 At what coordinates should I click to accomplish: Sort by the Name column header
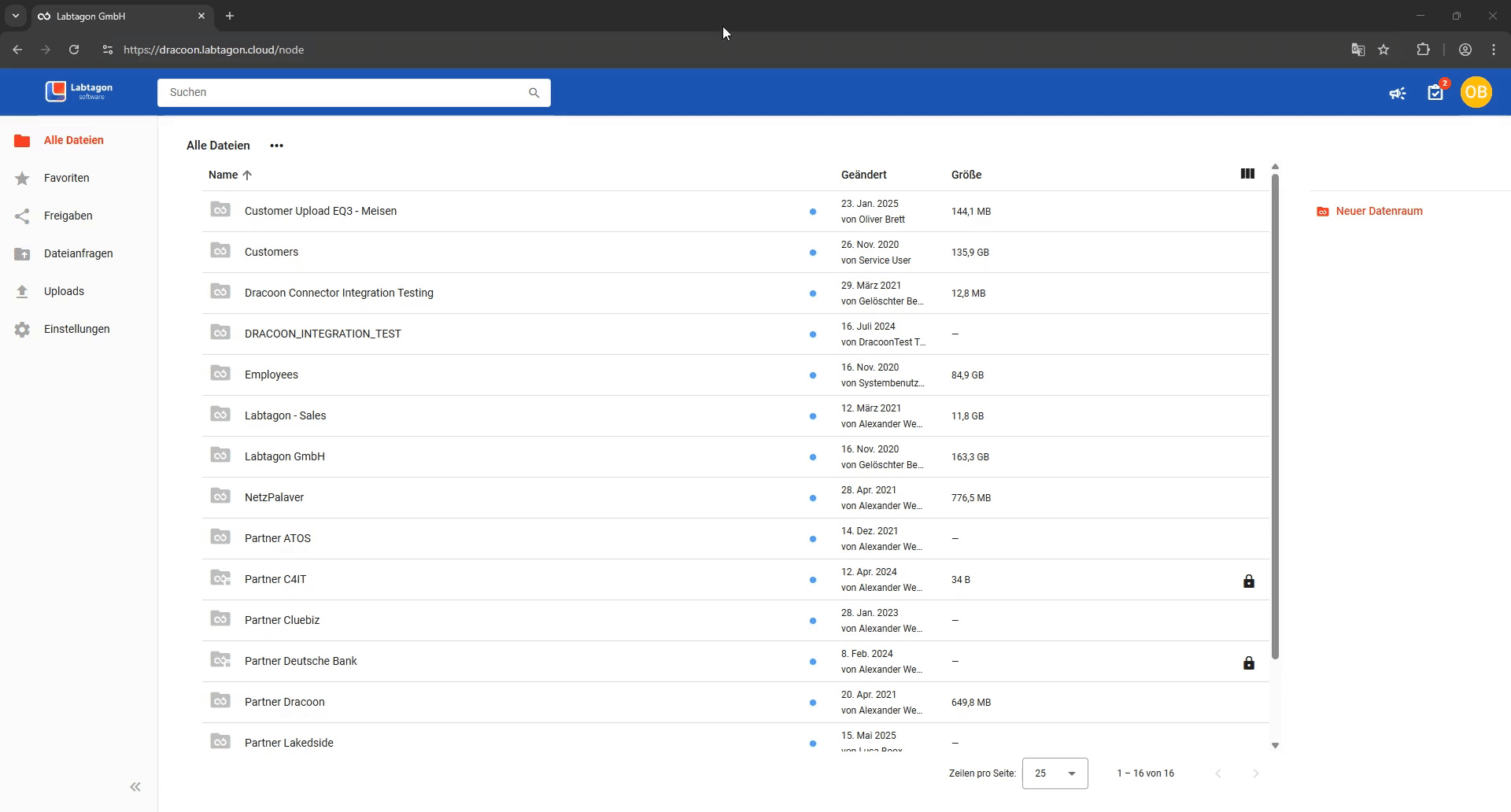point(224,175)
